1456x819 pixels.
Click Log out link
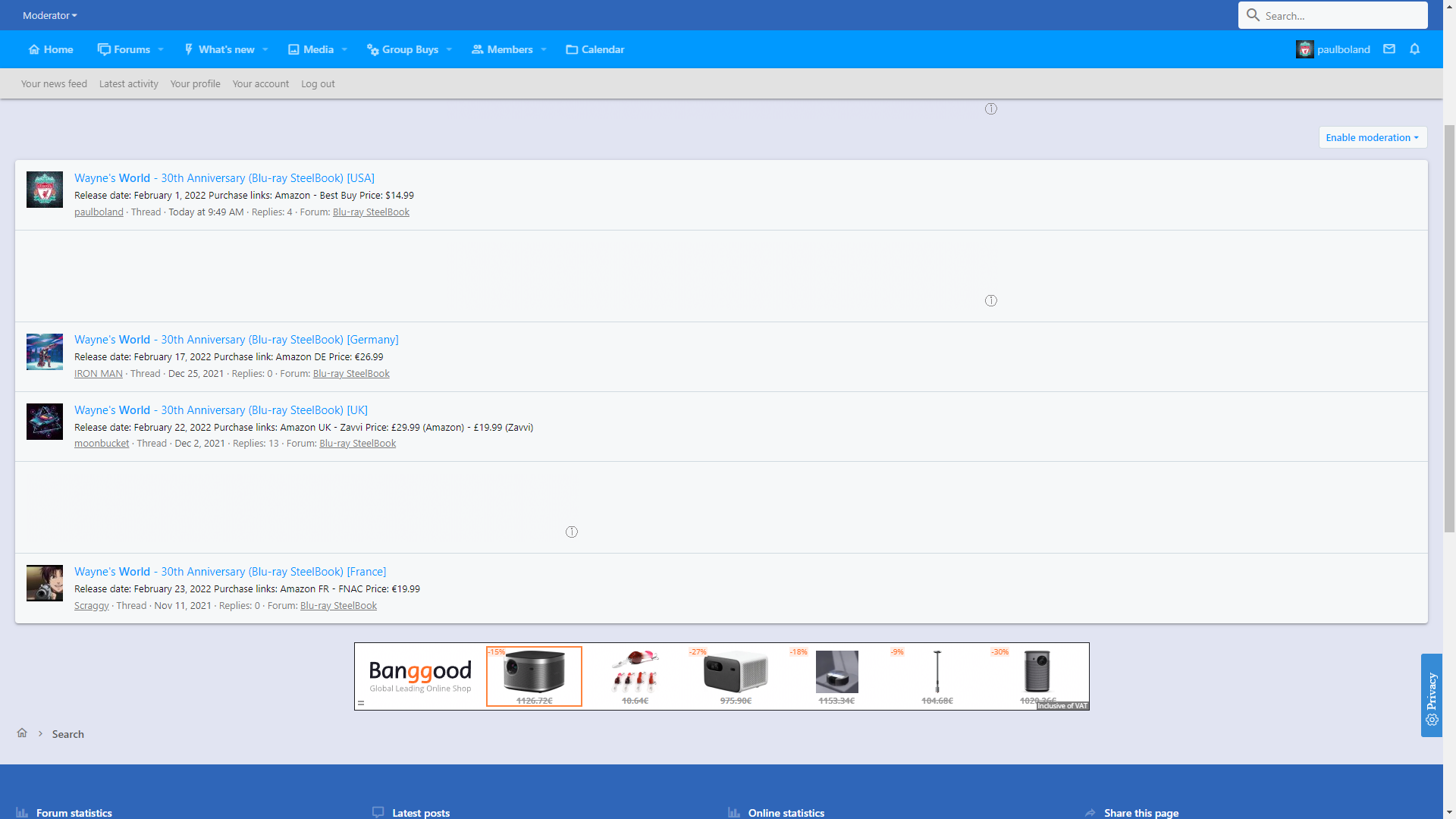pyautogui.click(x=318, y=83)
